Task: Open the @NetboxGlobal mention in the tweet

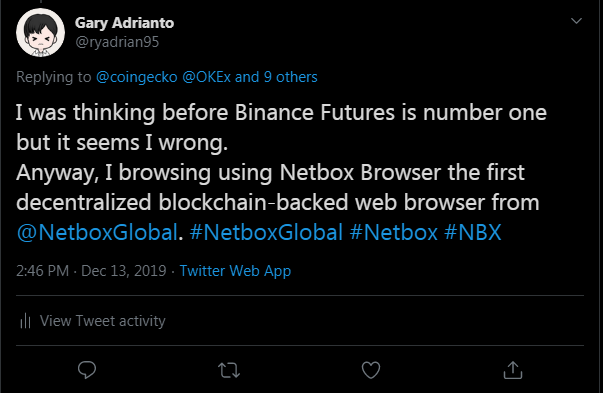Action: [x=97, y=233]
